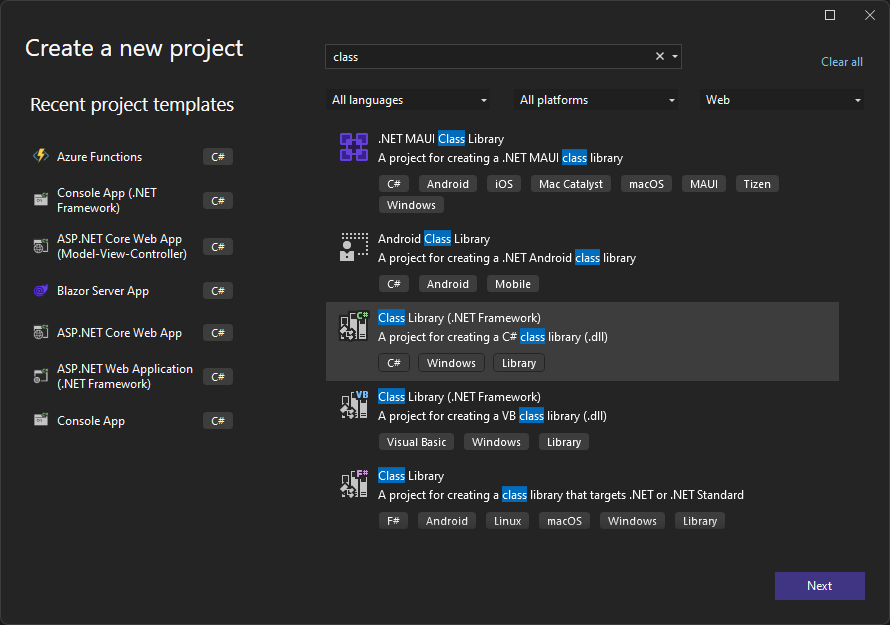890x625 pixels.
Task: Click the Library tag under C# Class Library
Action: (519, 363)
